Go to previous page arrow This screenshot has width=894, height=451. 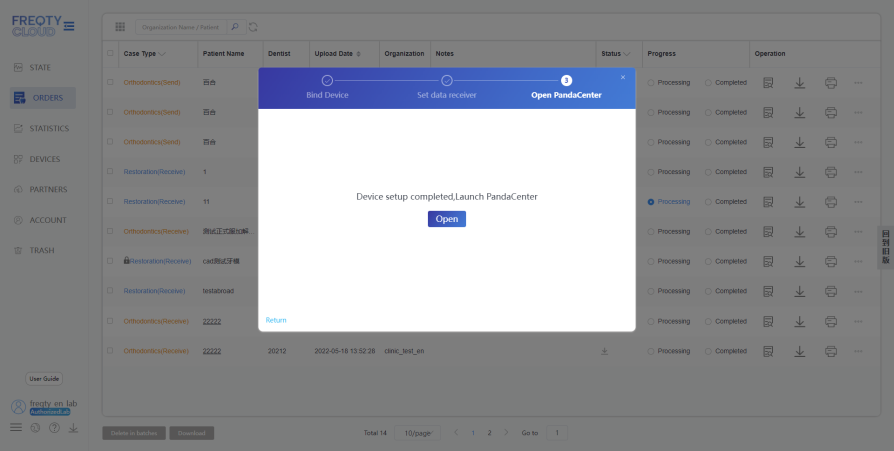coord(456,433)
